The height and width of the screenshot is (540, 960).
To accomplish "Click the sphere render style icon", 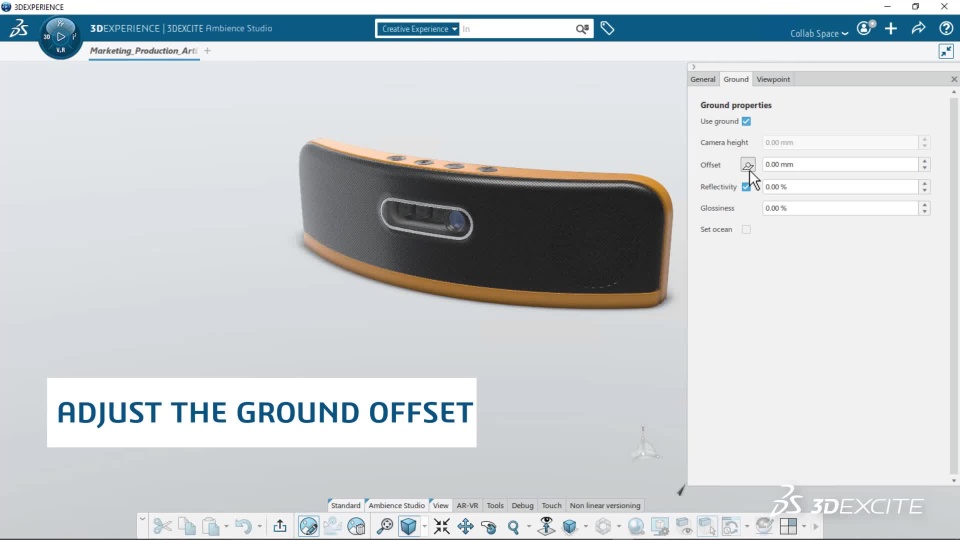I will (636, 526).
